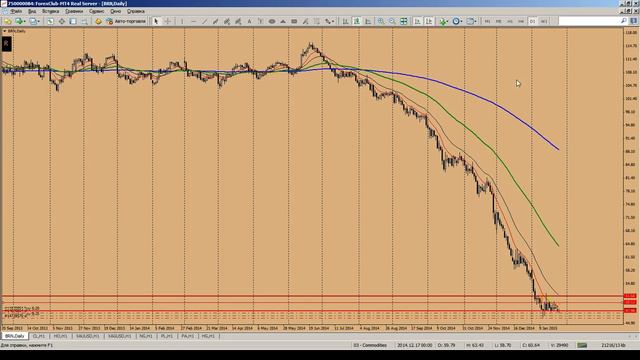Image resolution: width=640 pixels, height=360 pixels.
Task: Click the '03 - Commodities' profile in status bar
Action: point(370,345)
